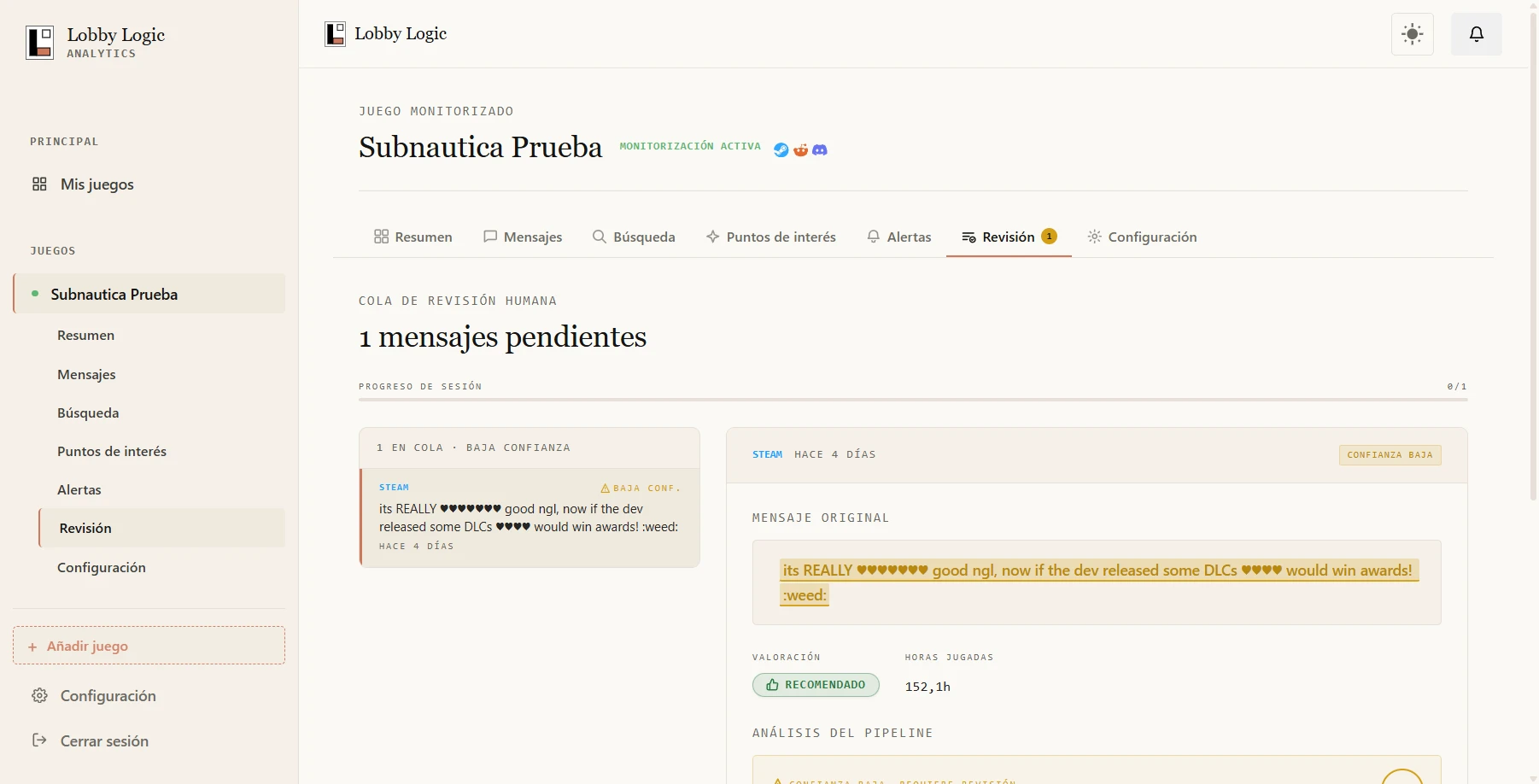
Task: Click the Reddit platform icon by the title
Action: click(x=800, y=149)
